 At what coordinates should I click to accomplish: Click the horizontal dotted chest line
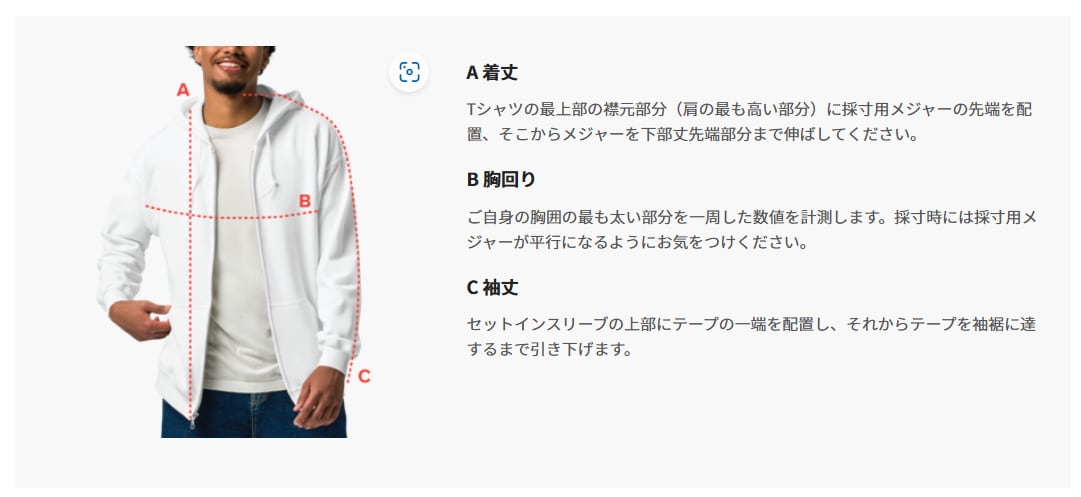click(x=231, y=214)
